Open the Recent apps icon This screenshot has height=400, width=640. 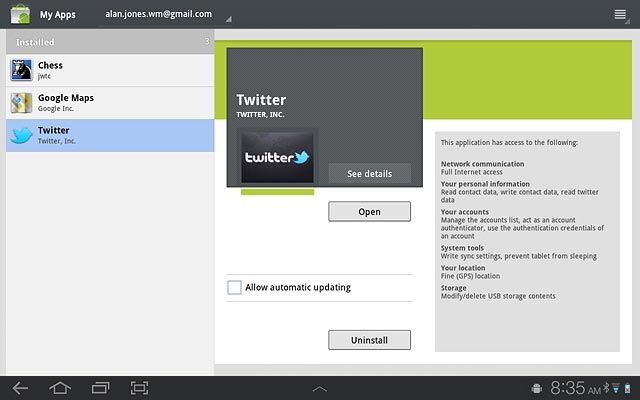(x=100, y=387)
